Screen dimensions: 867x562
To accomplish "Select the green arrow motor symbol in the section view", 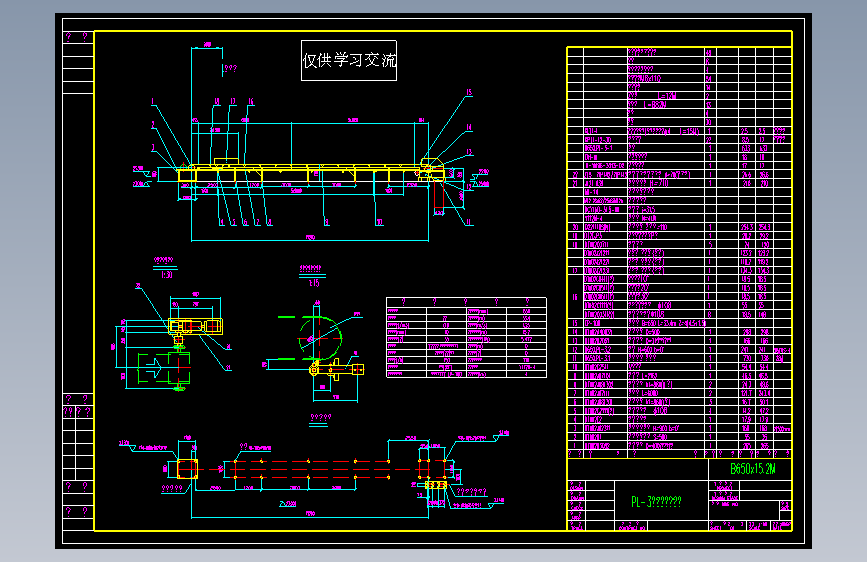I will tap(153, 367).
